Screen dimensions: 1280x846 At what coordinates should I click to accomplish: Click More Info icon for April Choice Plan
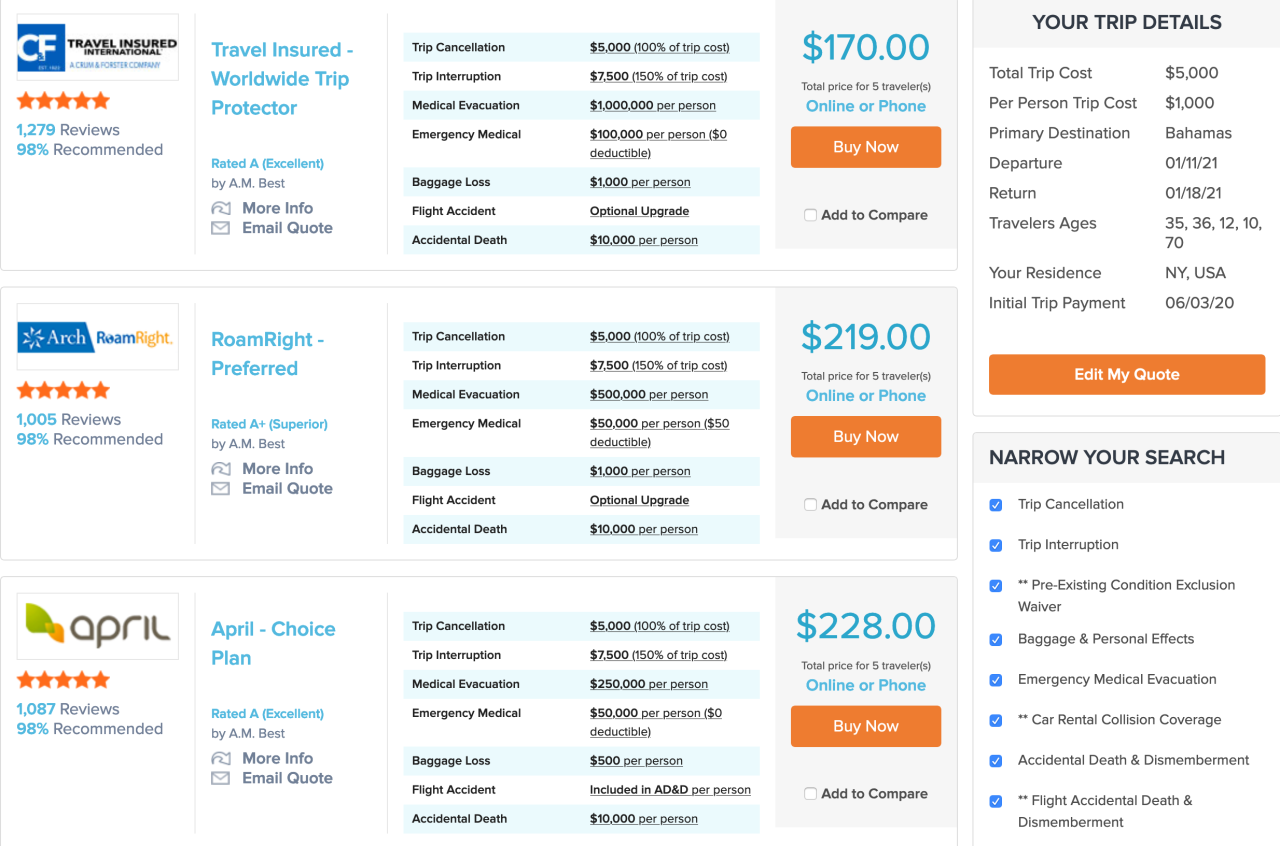click(x=221, y=758)
